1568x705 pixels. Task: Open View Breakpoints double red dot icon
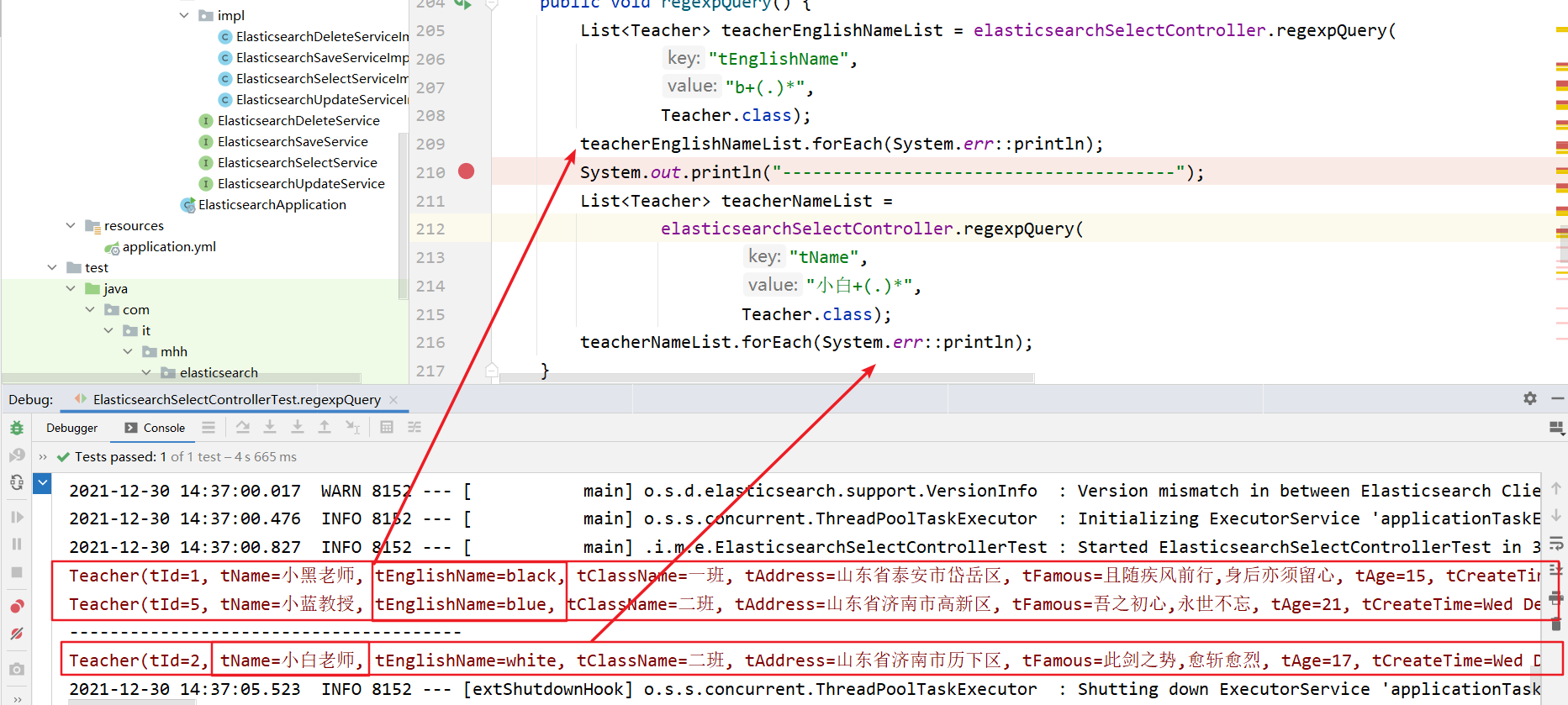point(17,607)
